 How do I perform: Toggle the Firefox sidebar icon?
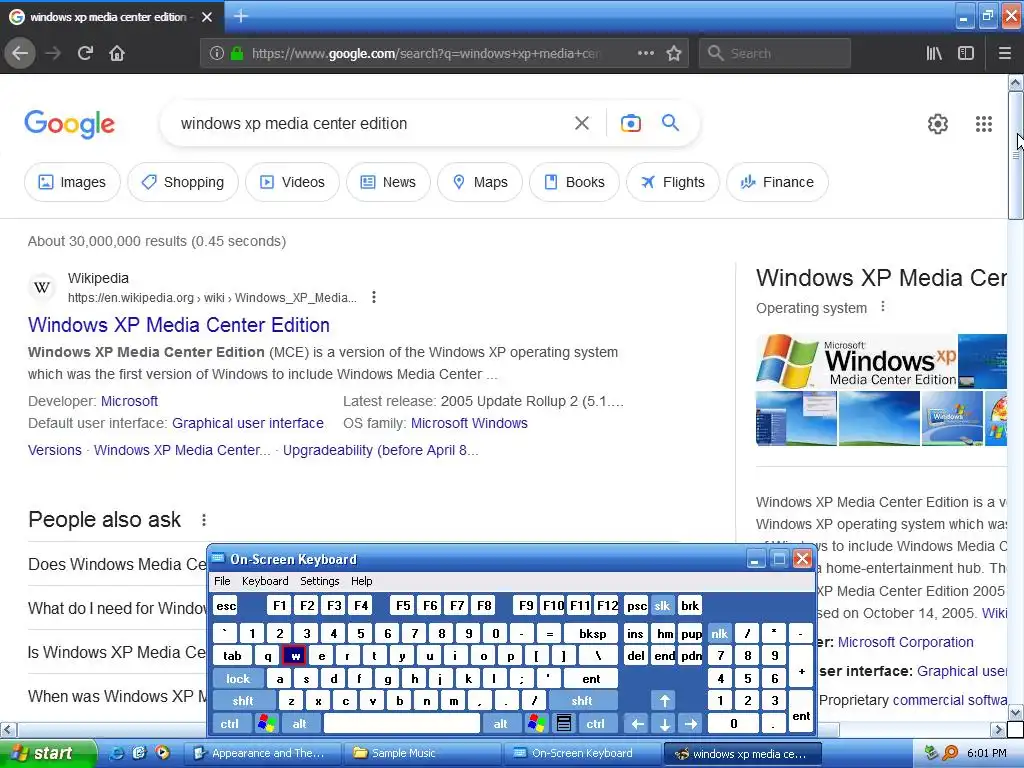[966, 53]
